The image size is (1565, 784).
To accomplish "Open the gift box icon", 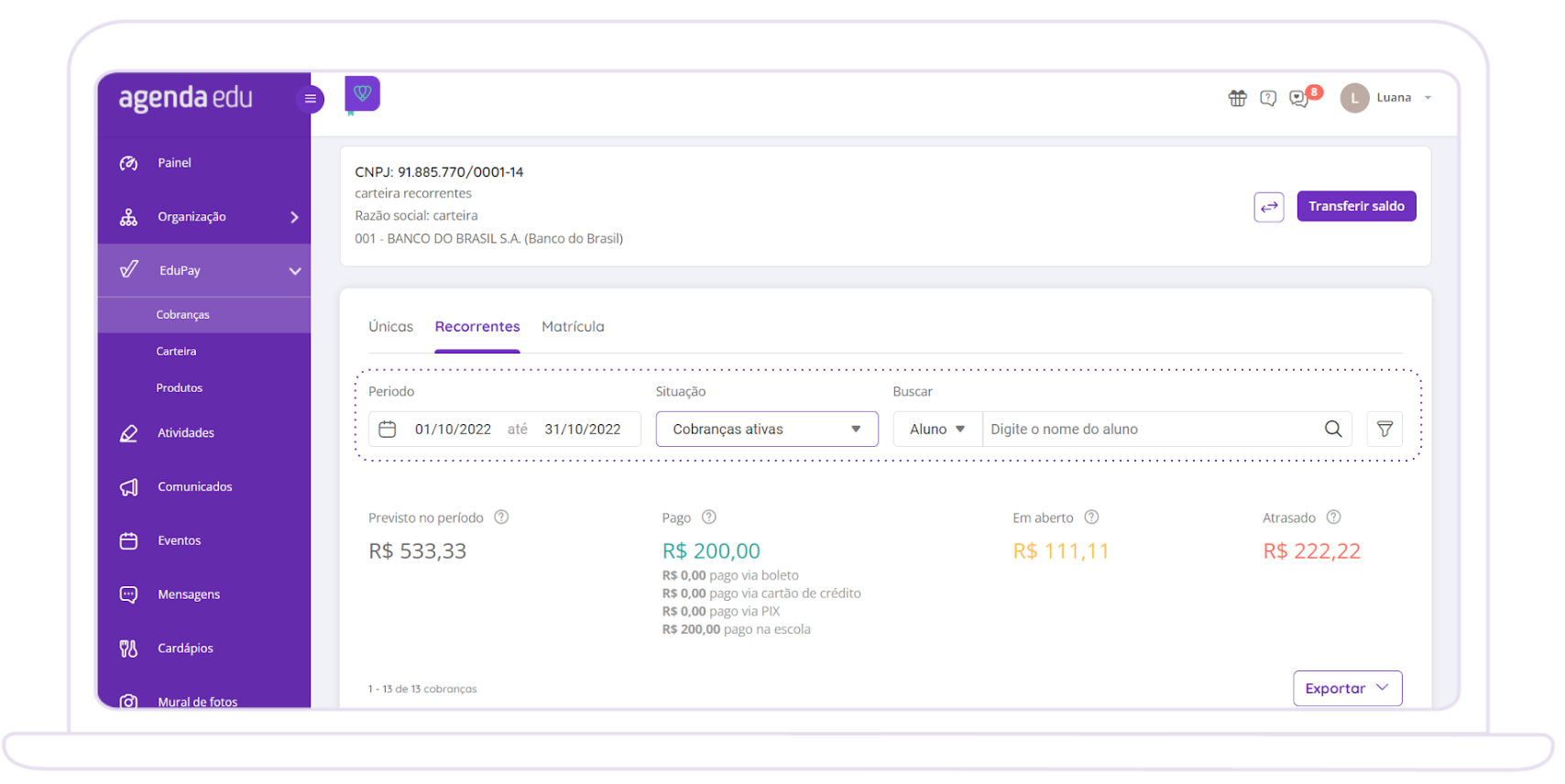I will pos(1237,98).
